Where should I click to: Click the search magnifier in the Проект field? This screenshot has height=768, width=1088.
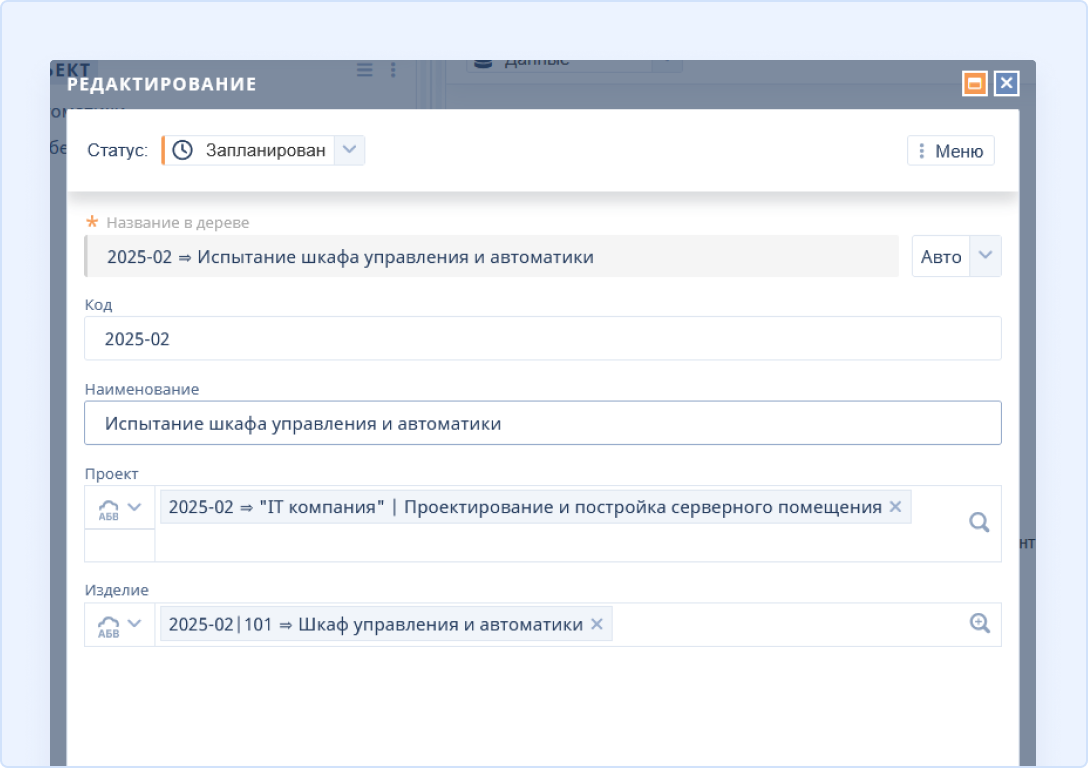(x=978, y=522)
